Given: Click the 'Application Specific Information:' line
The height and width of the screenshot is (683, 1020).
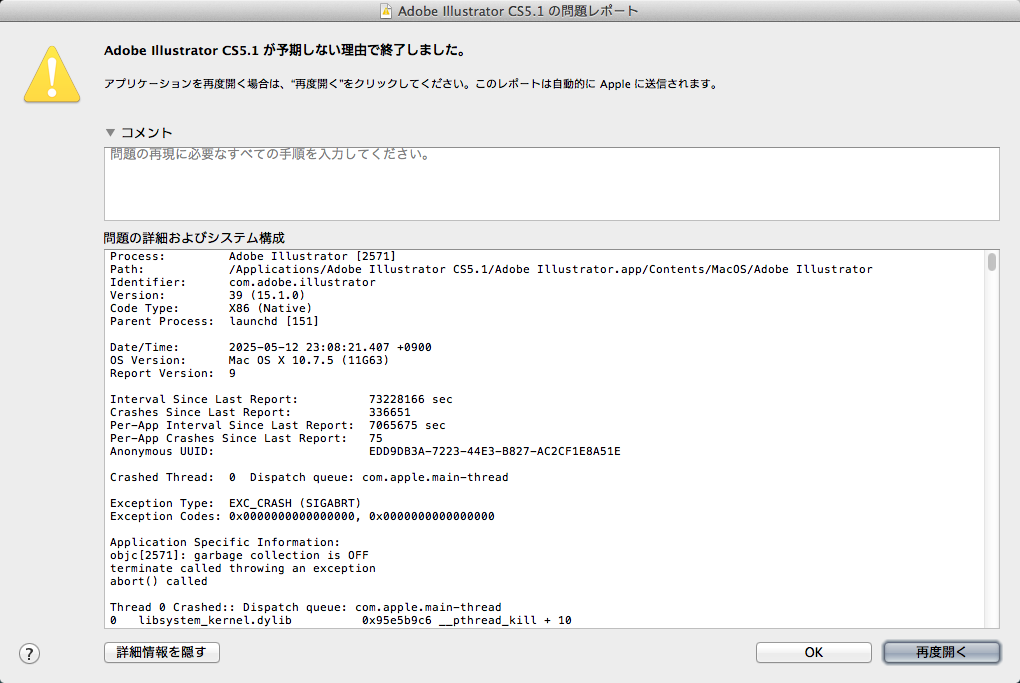Looking at the screenshot, I should click(x=224, y=542).
